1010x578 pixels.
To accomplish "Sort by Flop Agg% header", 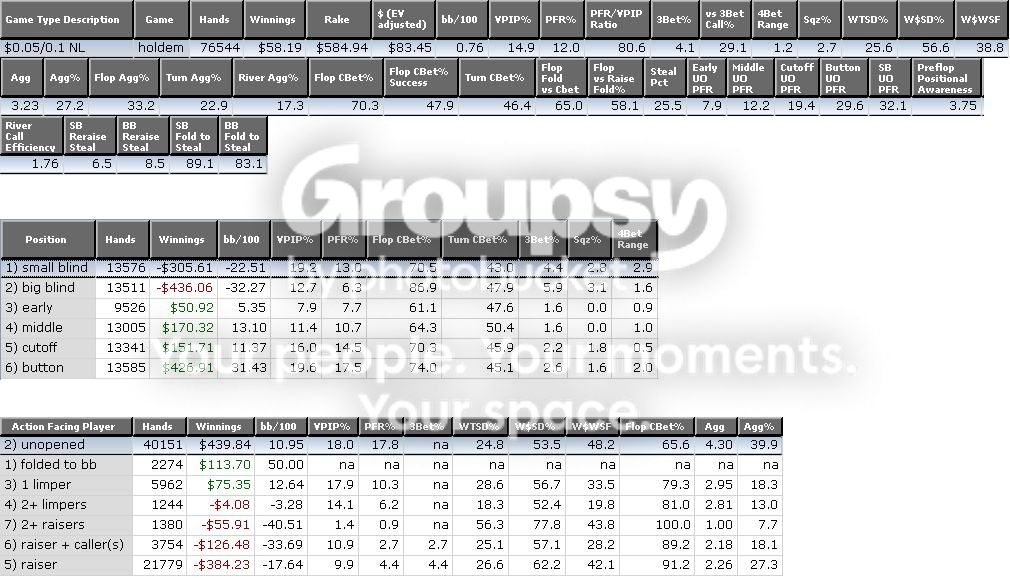I will [122, 78].
